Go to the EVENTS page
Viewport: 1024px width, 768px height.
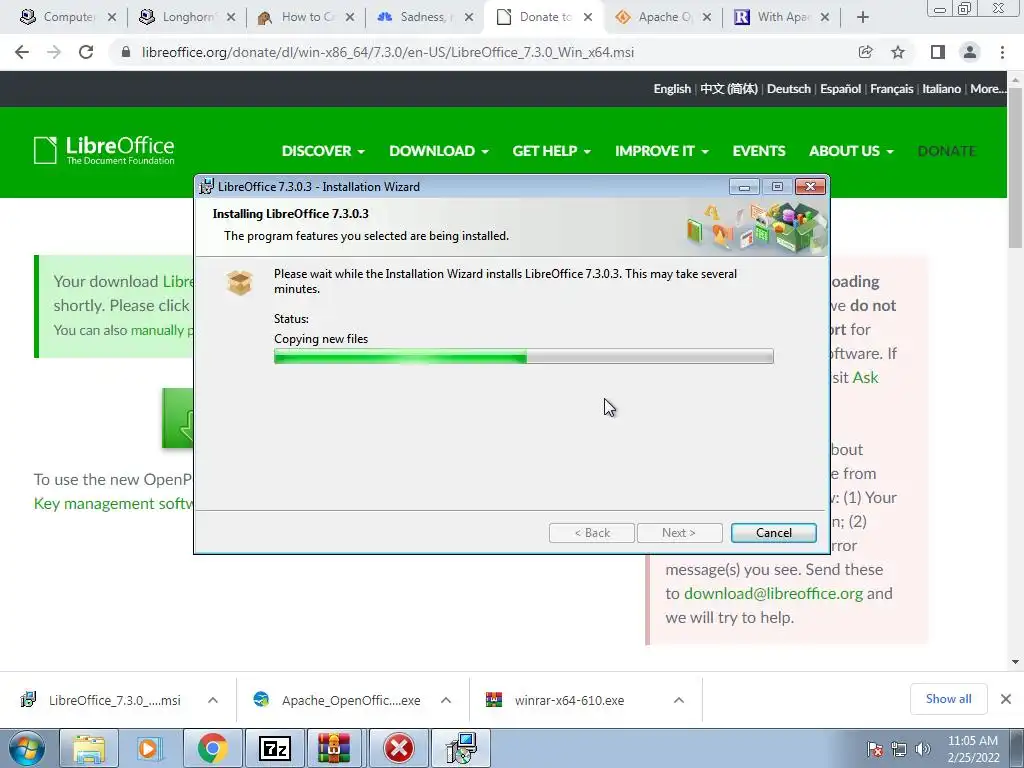tap(759, 151)
